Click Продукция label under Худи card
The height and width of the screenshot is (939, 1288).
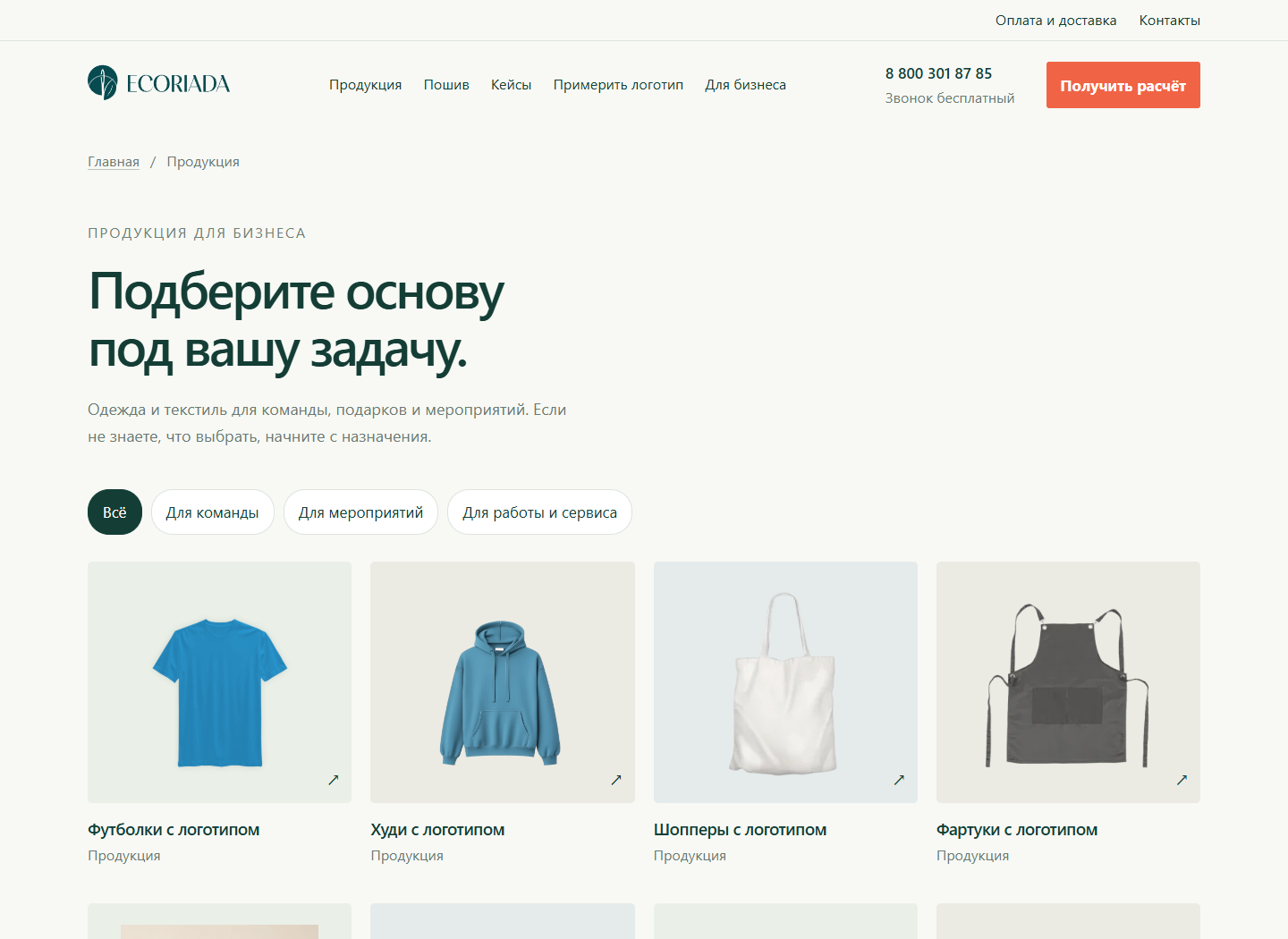pyautogui.click(x=407, y=856)
